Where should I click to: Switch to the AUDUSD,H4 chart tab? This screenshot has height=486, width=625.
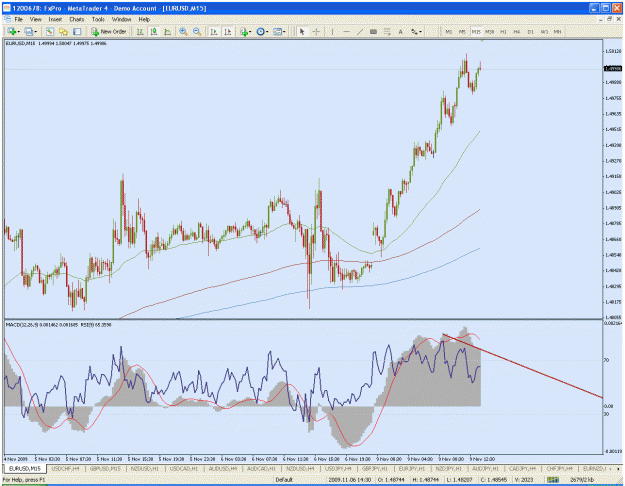pyautogui.click(x=222, y=468)
